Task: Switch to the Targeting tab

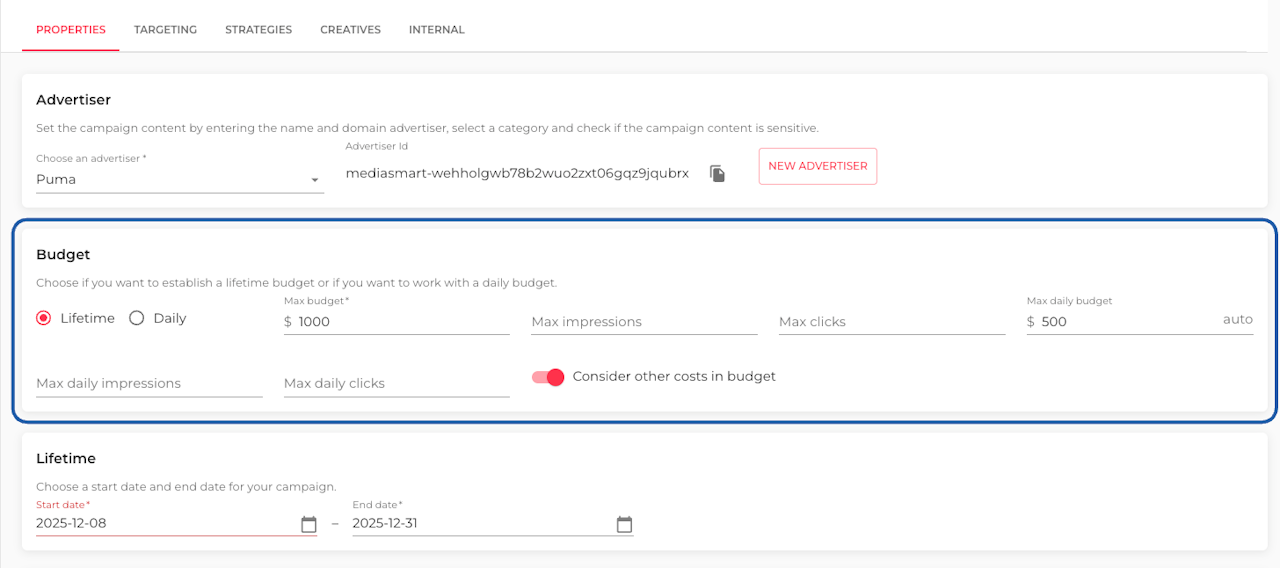Action: tap(165, 30)
